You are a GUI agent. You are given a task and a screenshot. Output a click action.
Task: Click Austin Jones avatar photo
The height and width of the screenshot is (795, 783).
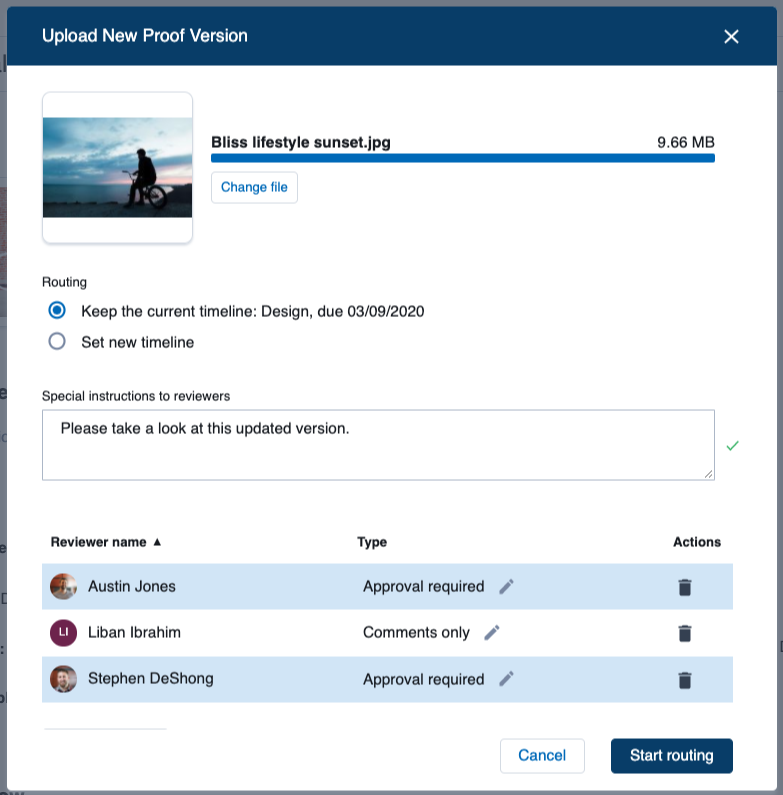[63, 587]
